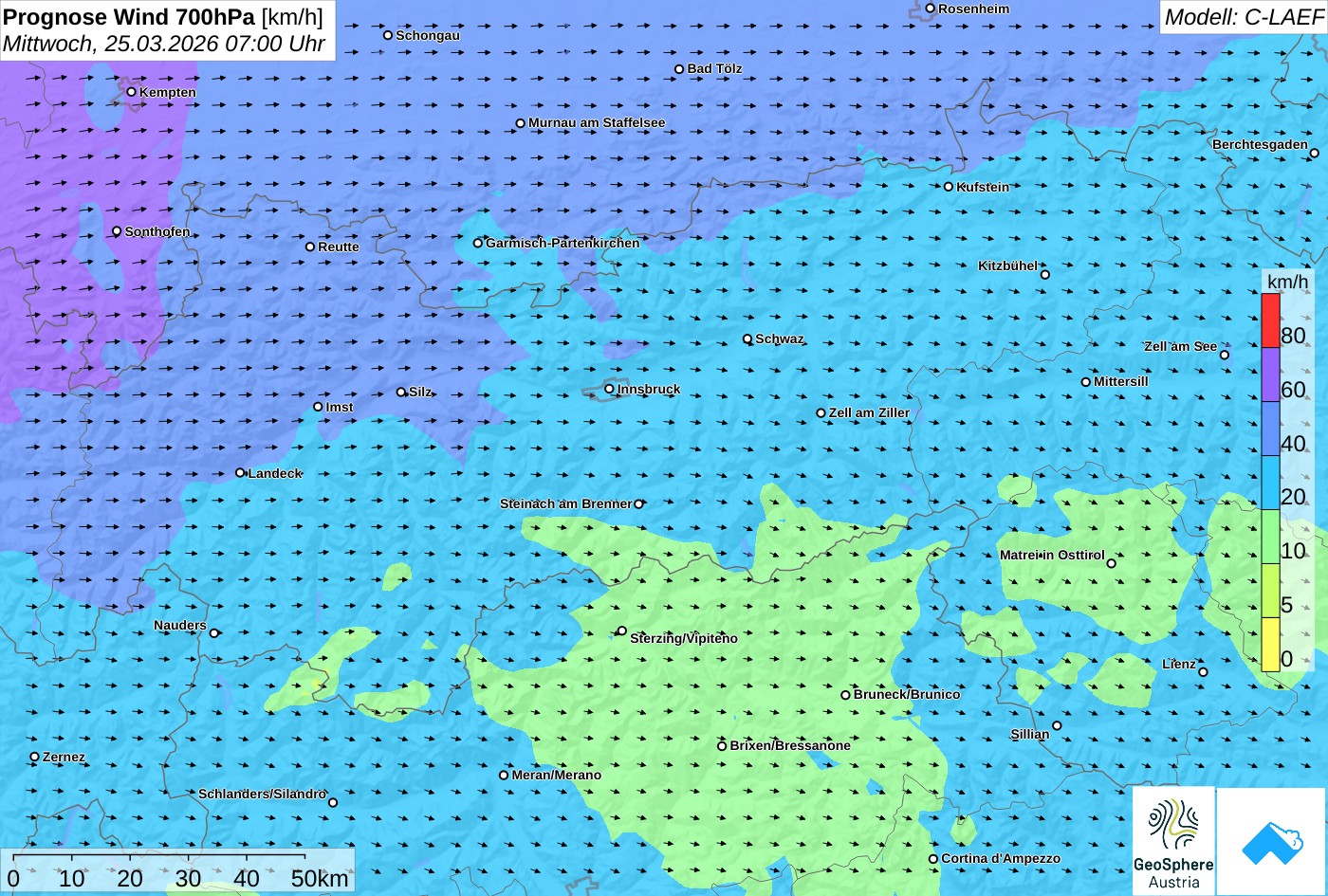1328x896 pixels.
Task: Click the Sillian label
Action: pos(1030,734)
